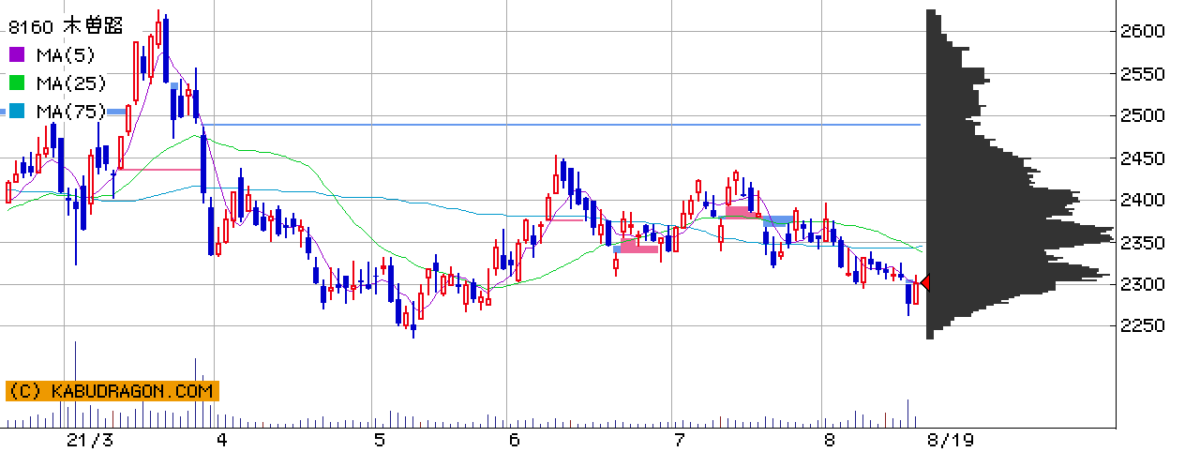Click the 2550 price axis label

coord(1142,74)
